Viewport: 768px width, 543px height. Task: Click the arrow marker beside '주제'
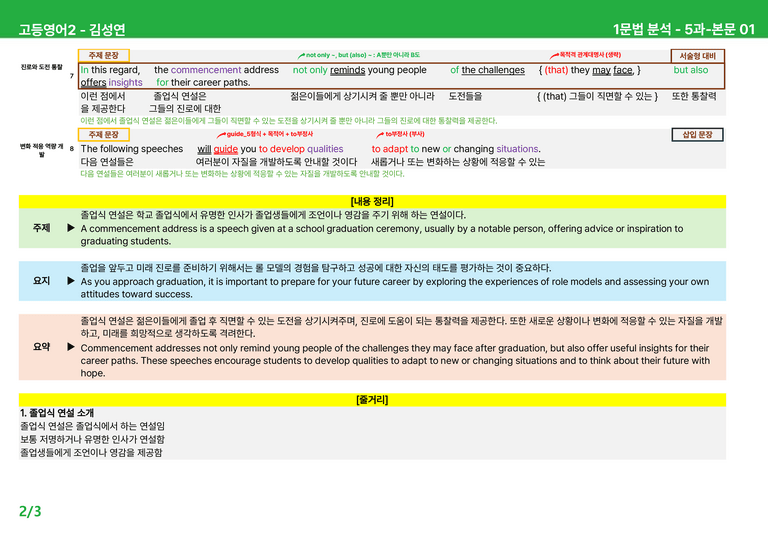point(71,228)
